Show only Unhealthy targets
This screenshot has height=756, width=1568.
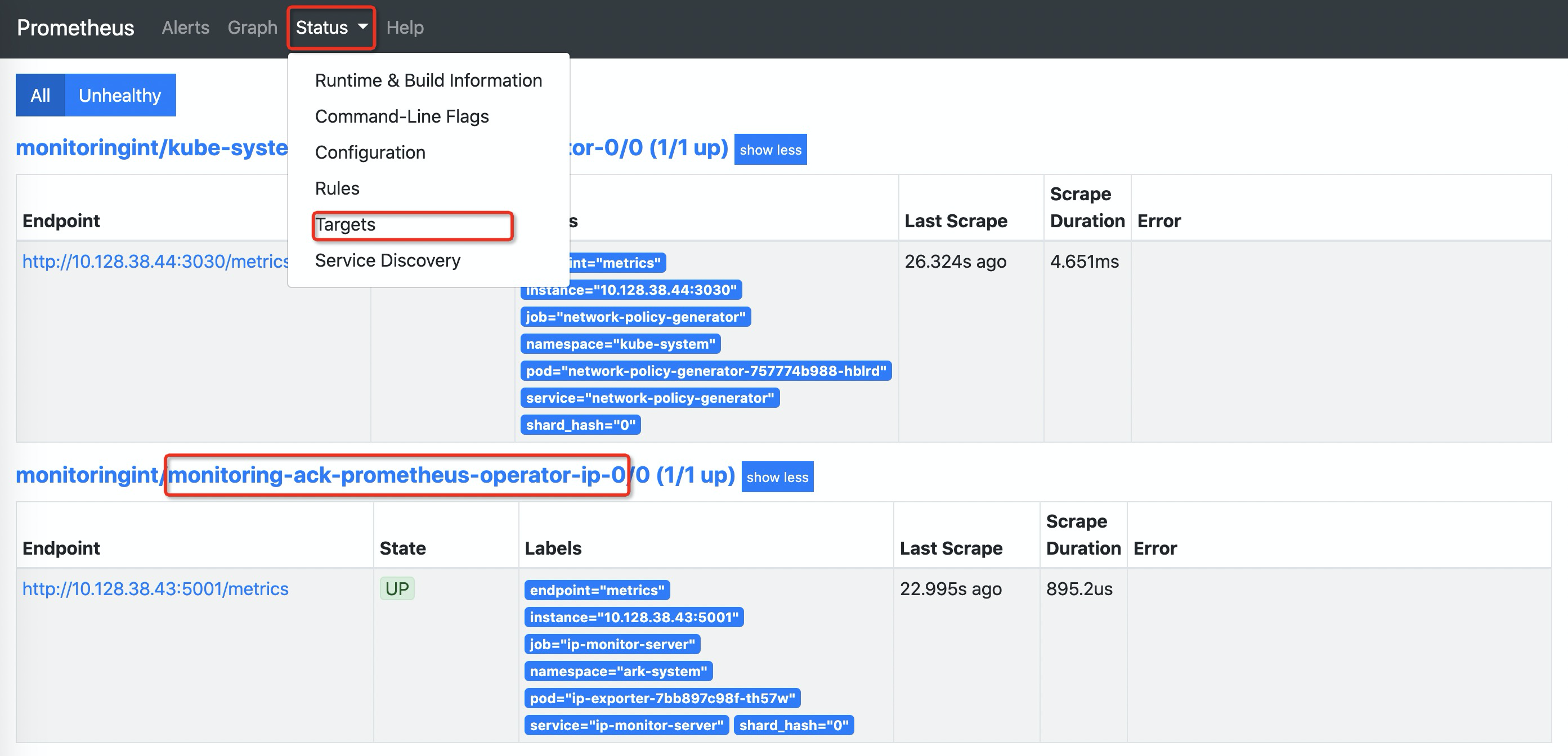point(120,95)
